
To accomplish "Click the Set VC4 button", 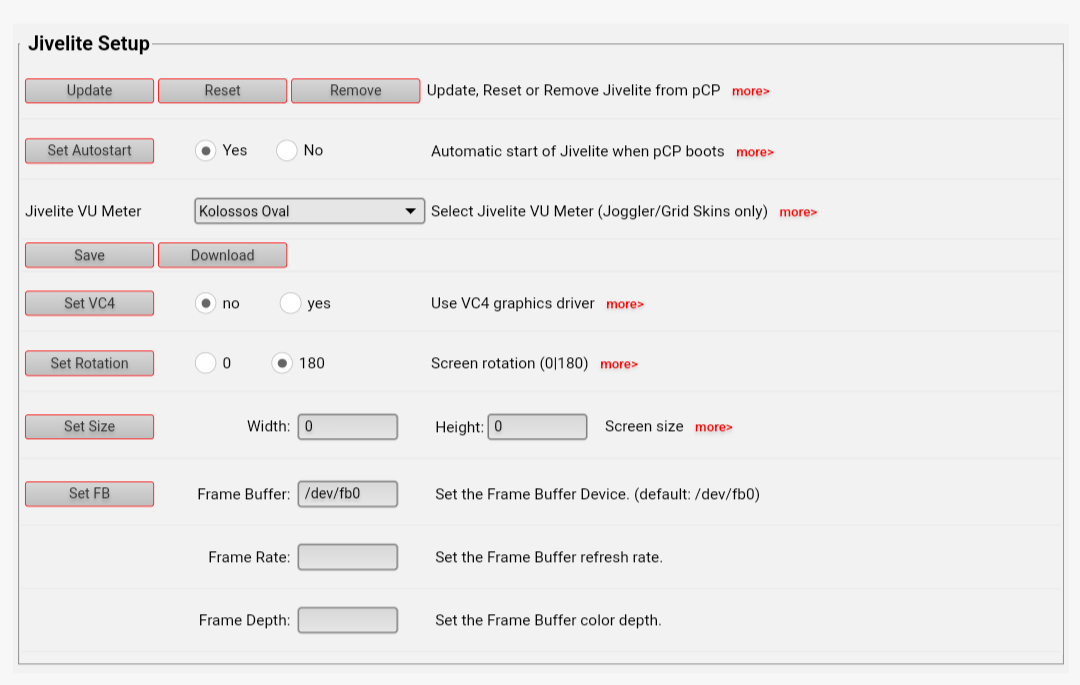I will (x=90, y=304).
